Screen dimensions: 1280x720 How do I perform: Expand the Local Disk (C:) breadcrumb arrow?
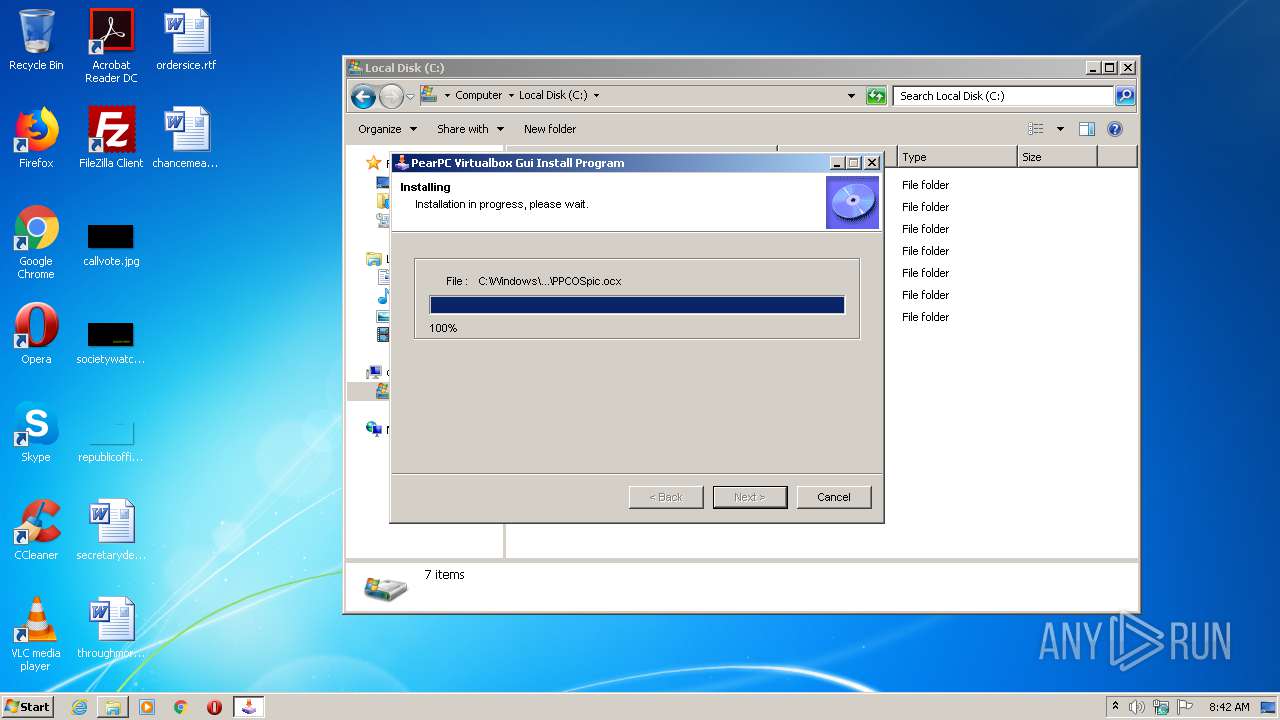[597, 96]
